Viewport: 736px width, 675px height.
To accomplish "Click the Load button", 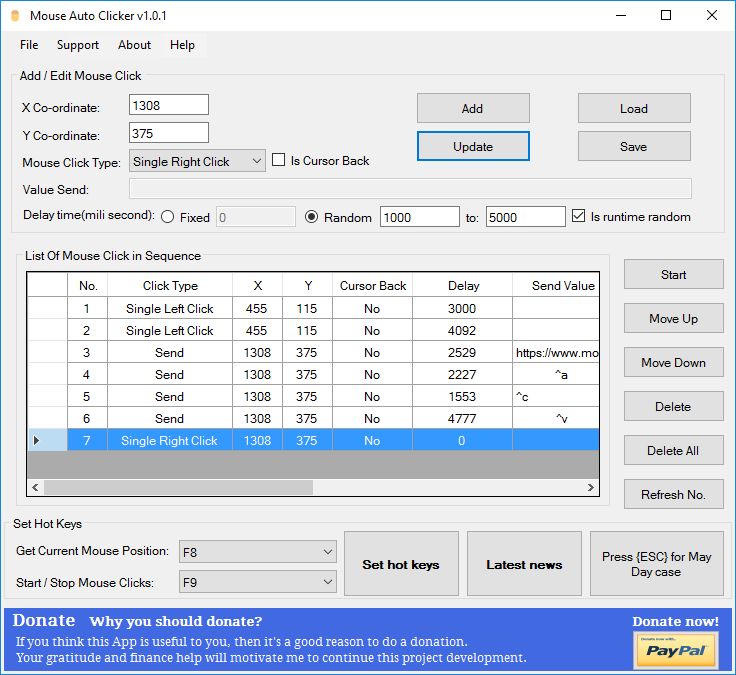I will 634,108.
